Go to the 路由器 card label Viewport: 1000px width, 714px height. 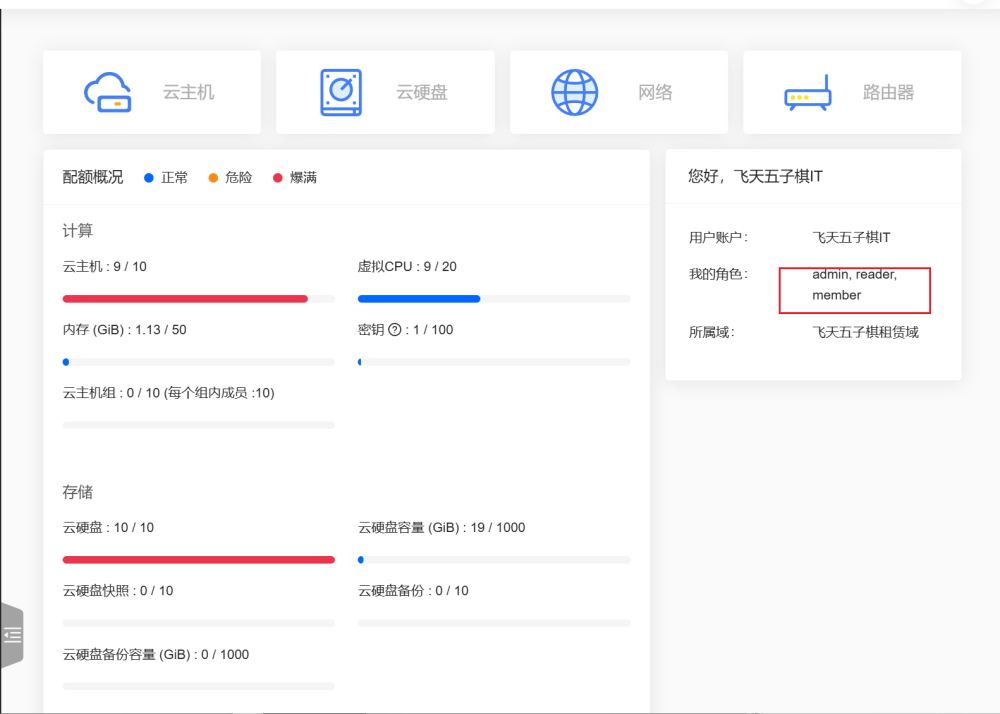(x=888, y=92)
